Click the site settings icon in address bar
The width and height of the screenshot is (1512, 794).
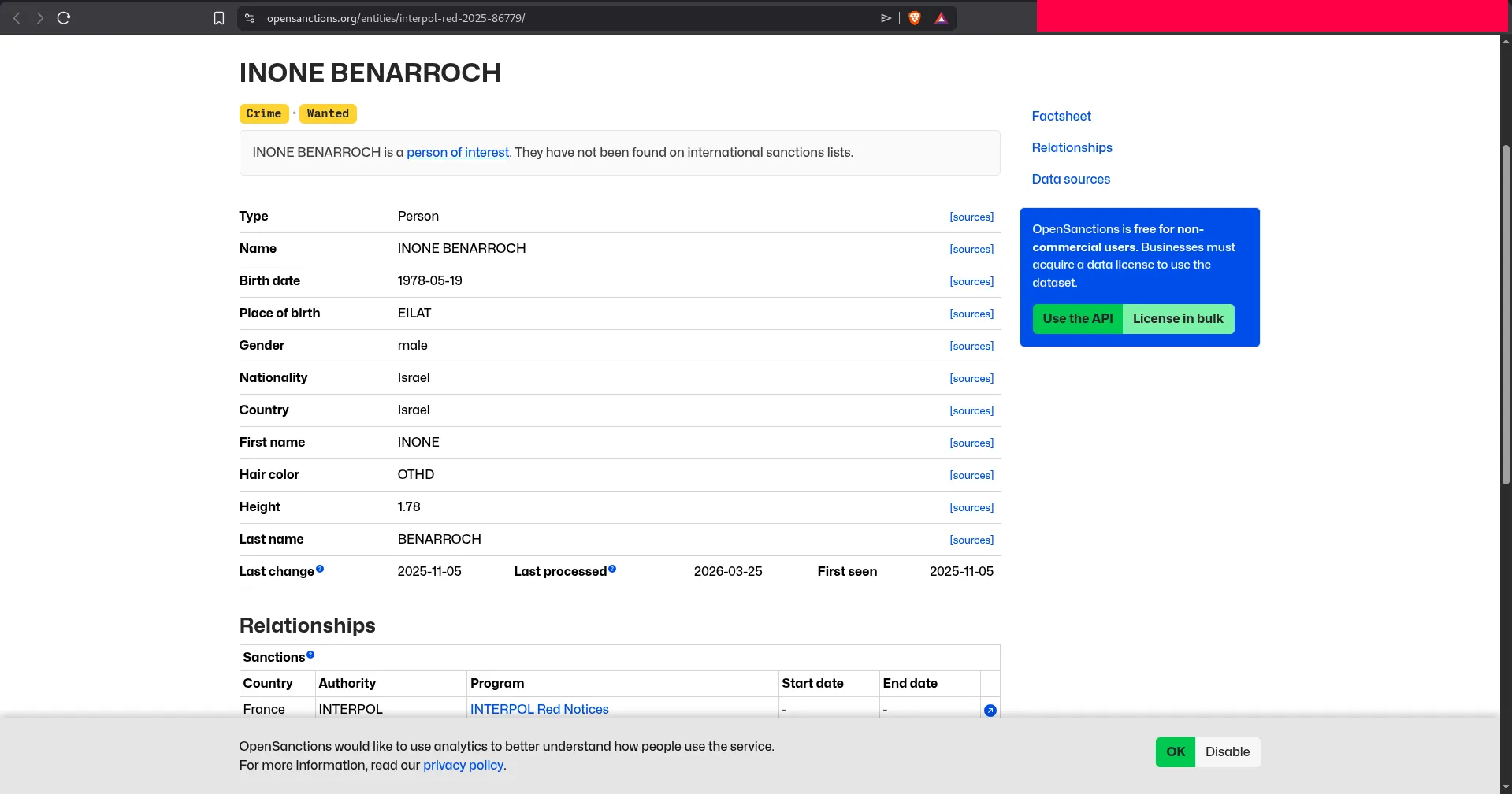pyautogui.click(x=250, y=18)
